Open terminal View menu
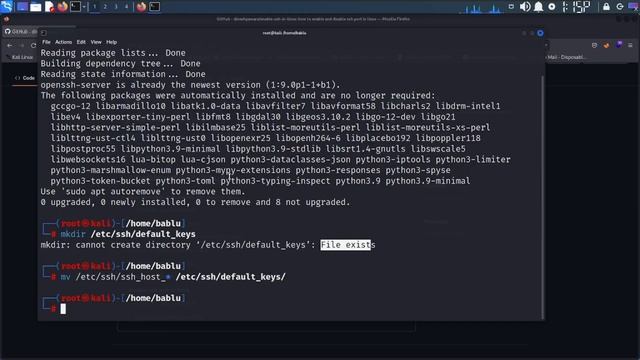 [x=96, y=42]
